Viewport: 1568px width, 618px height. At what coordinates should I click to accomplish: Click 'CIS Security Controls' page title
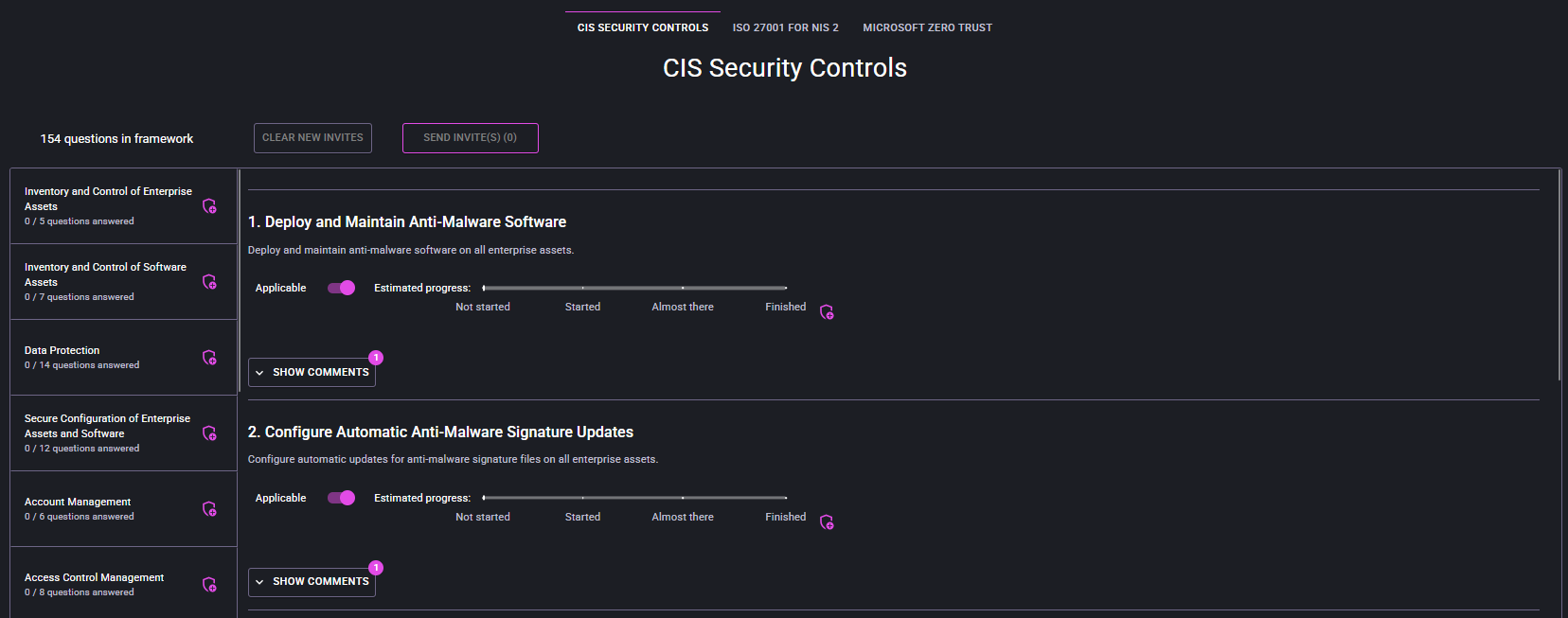[x=785, y=68]
